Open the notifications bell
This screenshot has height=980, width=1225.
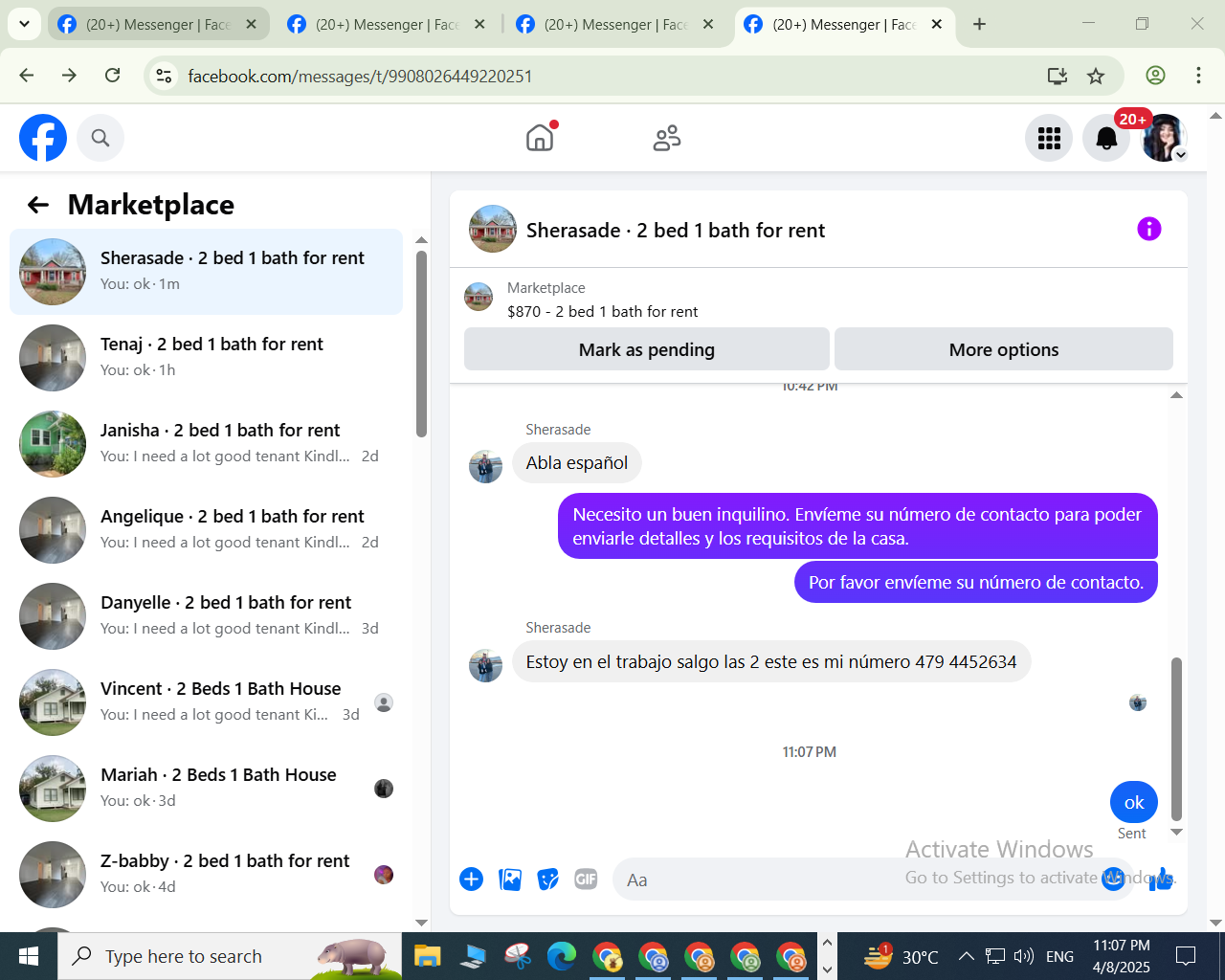click(1106, 138)
